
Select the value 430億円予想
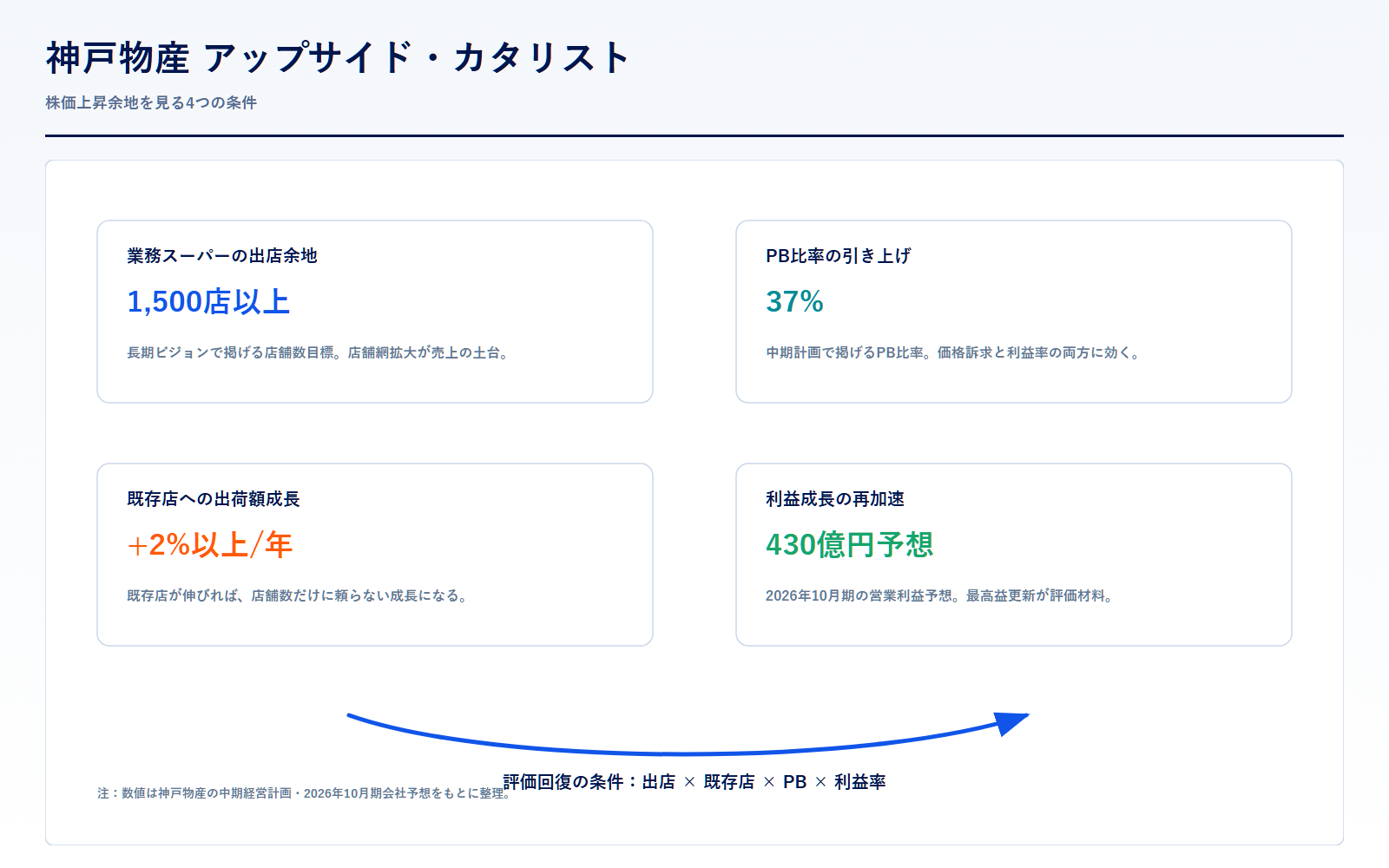(849, 545)
